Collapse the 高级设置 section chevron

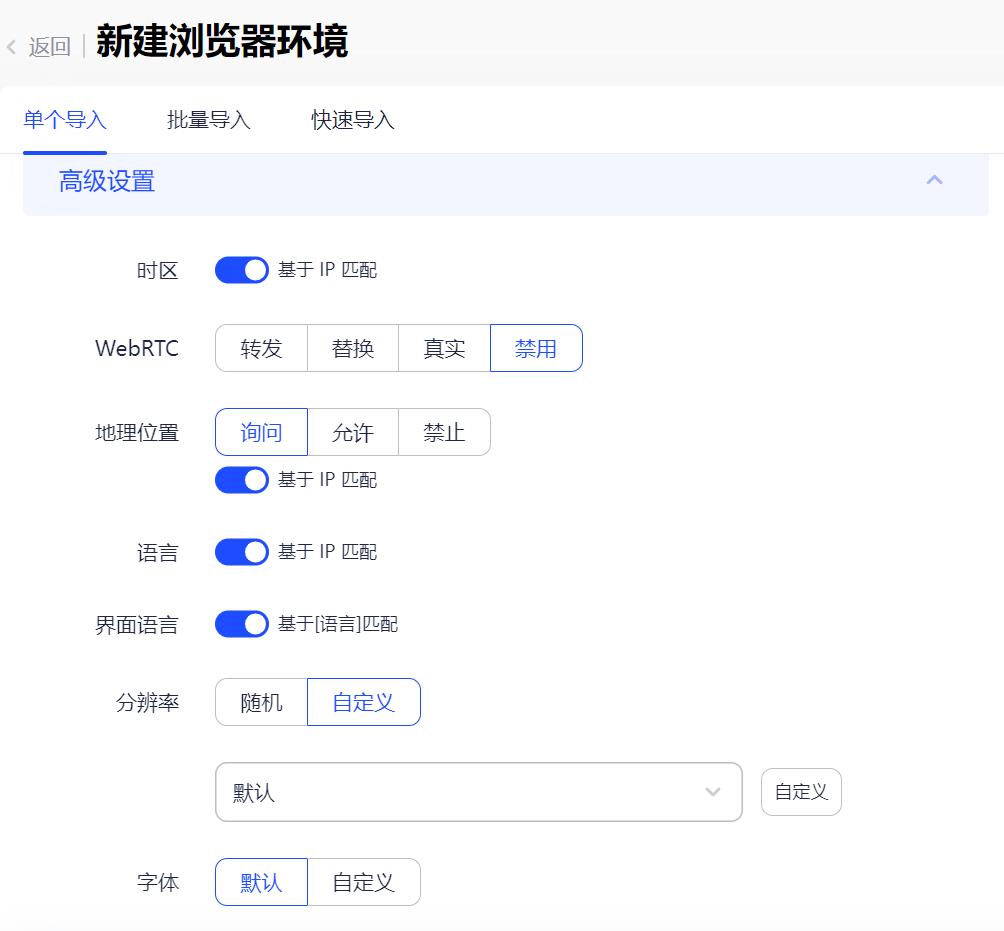[934, 180]
